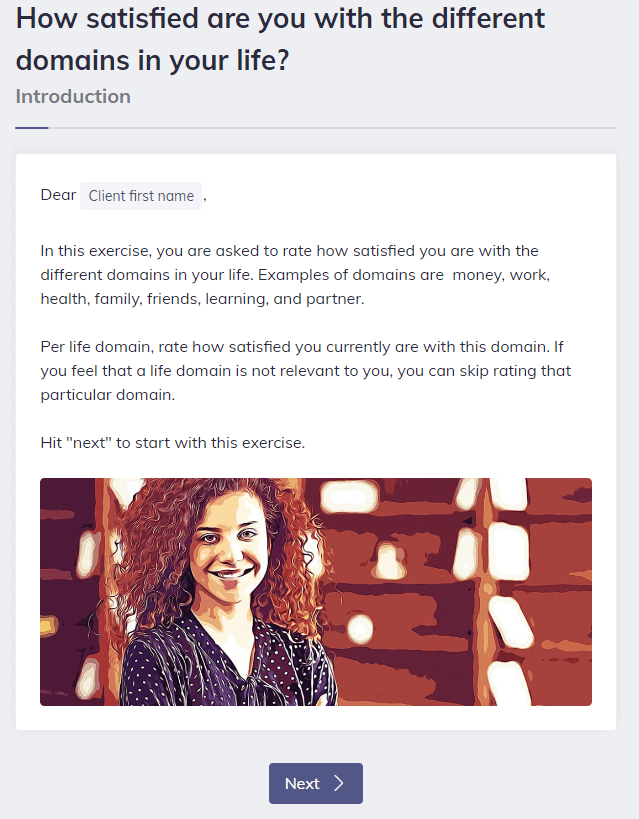Select the "Client first name" placeholder tag
Viewport: 639px width, 819px height.
[141, 196]
